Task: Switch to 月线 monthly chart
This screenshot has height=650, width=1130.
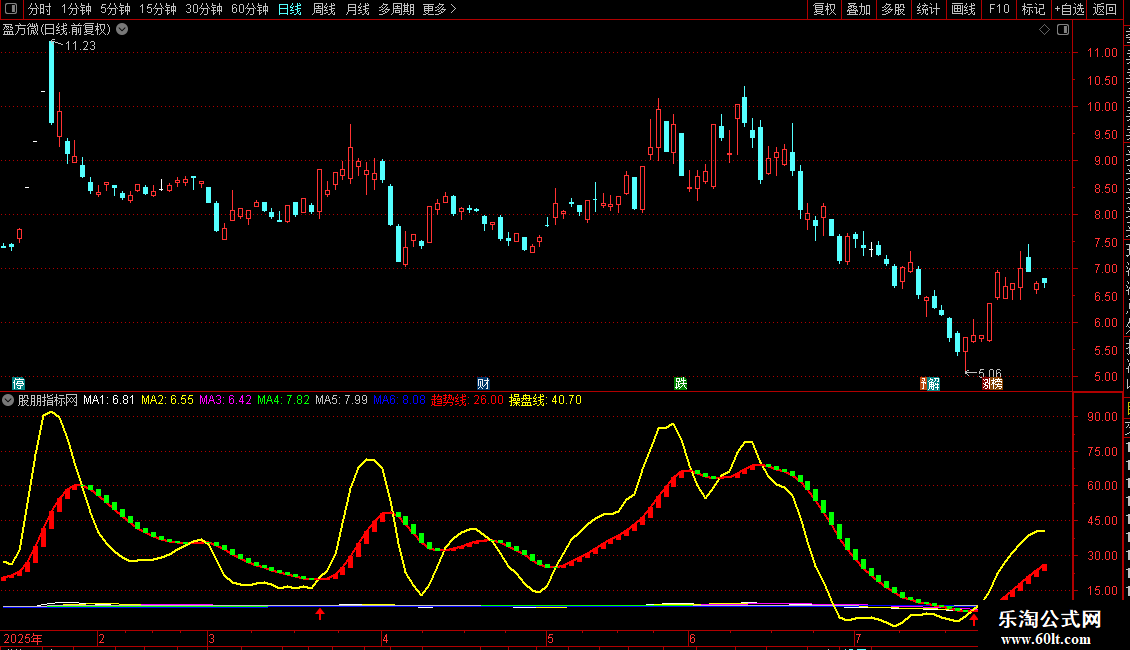Action: coord(357,9)
